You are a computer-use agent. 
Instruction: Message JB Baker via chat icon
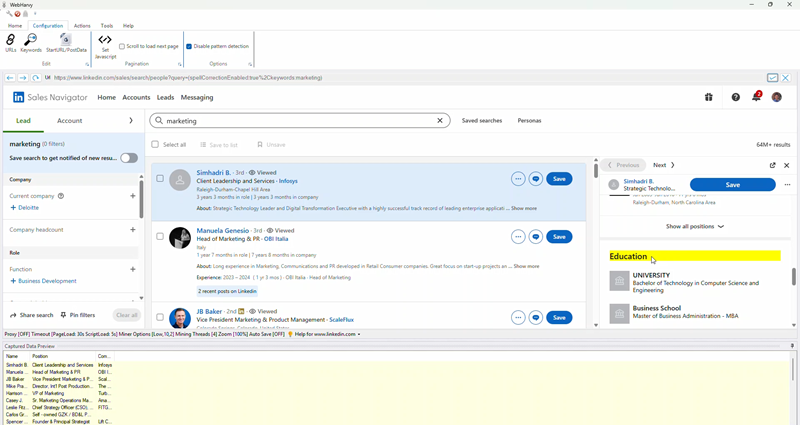536,317
